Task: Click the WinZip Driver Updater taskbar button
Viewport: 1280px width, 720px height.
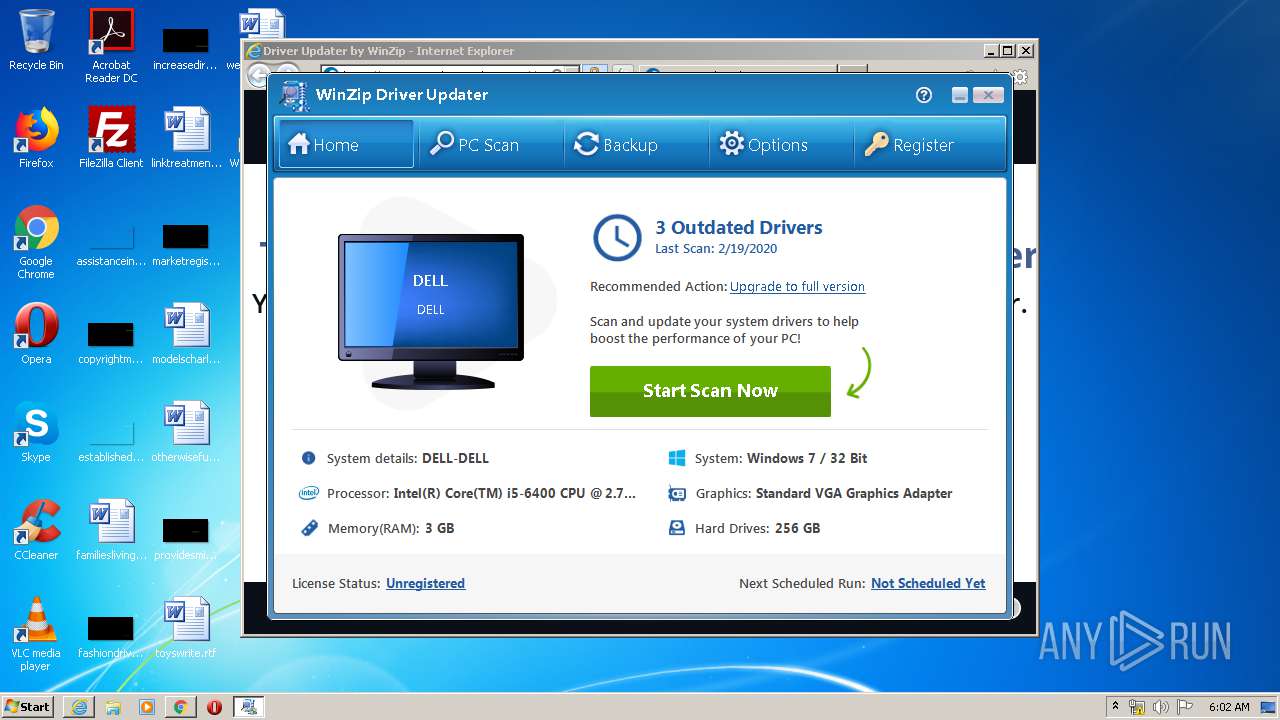Action: [x=248, y=707]
